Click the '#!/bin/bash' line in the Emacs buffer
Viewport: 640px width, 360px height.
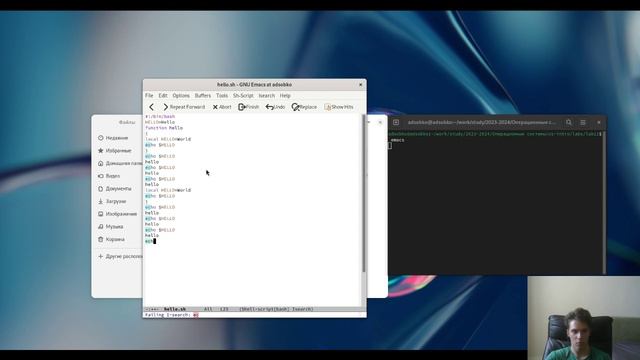pos(160,116)
